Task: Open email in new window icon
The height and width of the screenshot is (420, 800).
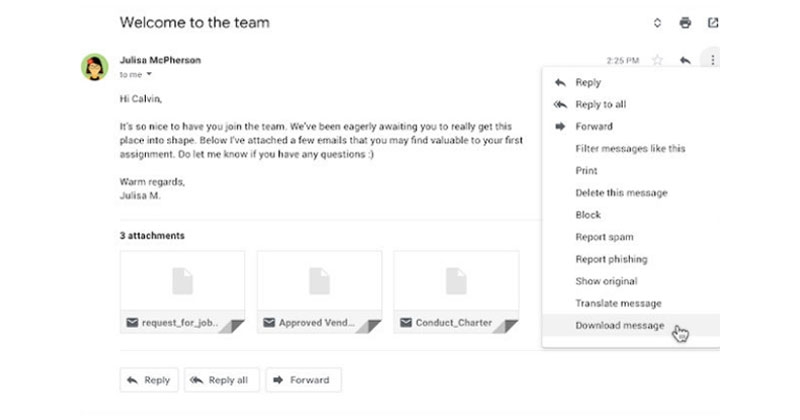Action: tap(713, 23)
